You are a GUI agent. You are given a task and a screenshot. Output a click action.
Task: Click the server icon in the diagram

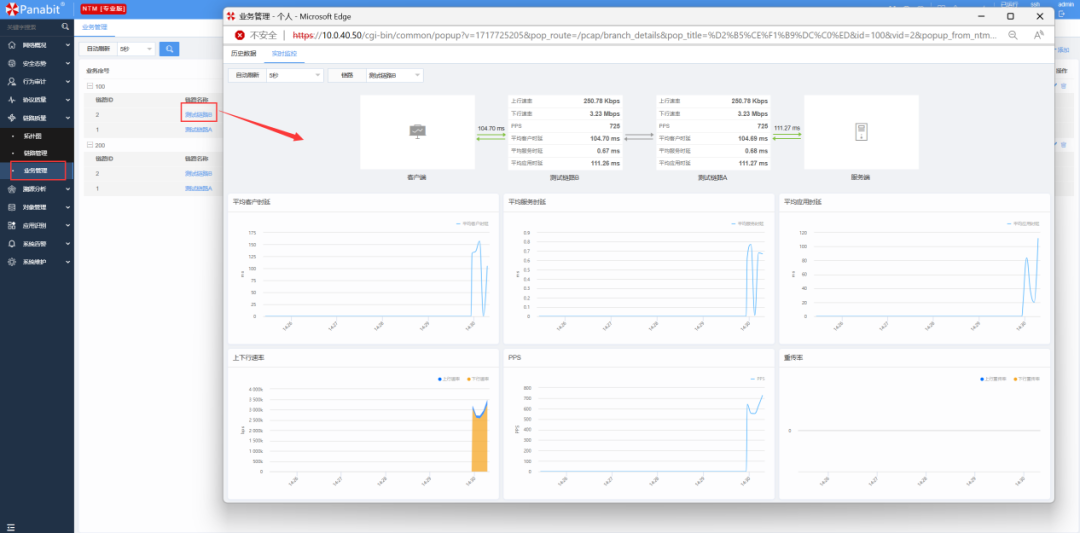pos(861,131)
